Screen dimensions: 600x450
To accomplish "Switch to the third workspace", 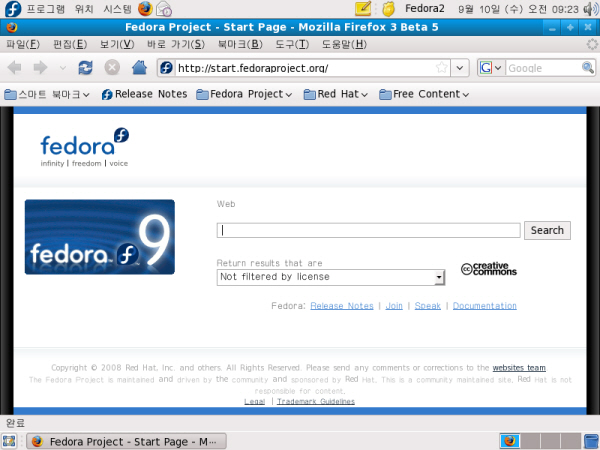I will [x=551, y=441].
